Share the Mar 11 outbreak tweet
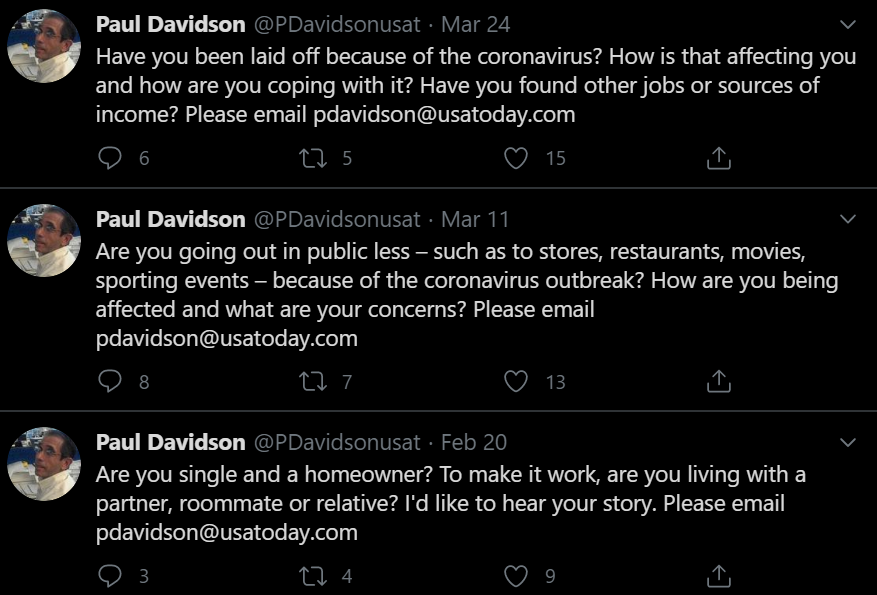Viewport: 877px width, 595px height. pos(719,381)
